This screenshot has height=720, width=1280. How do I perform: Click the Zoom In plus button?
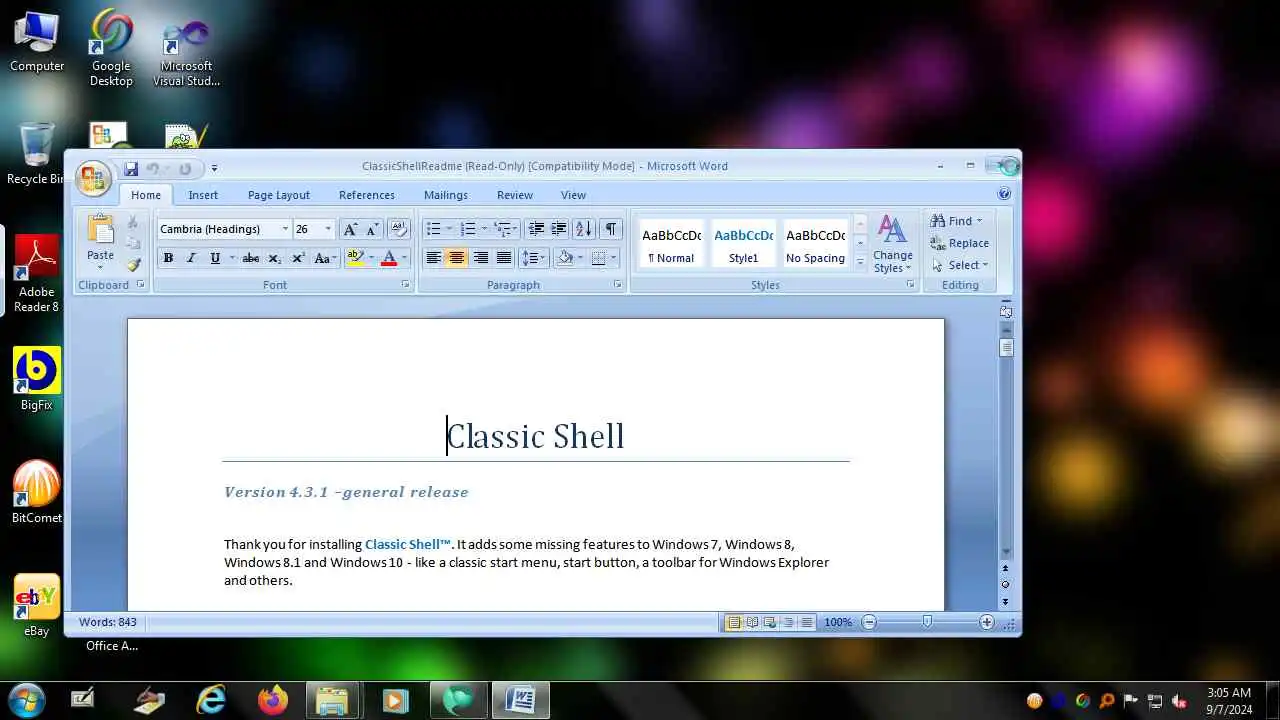click(987, 622)
